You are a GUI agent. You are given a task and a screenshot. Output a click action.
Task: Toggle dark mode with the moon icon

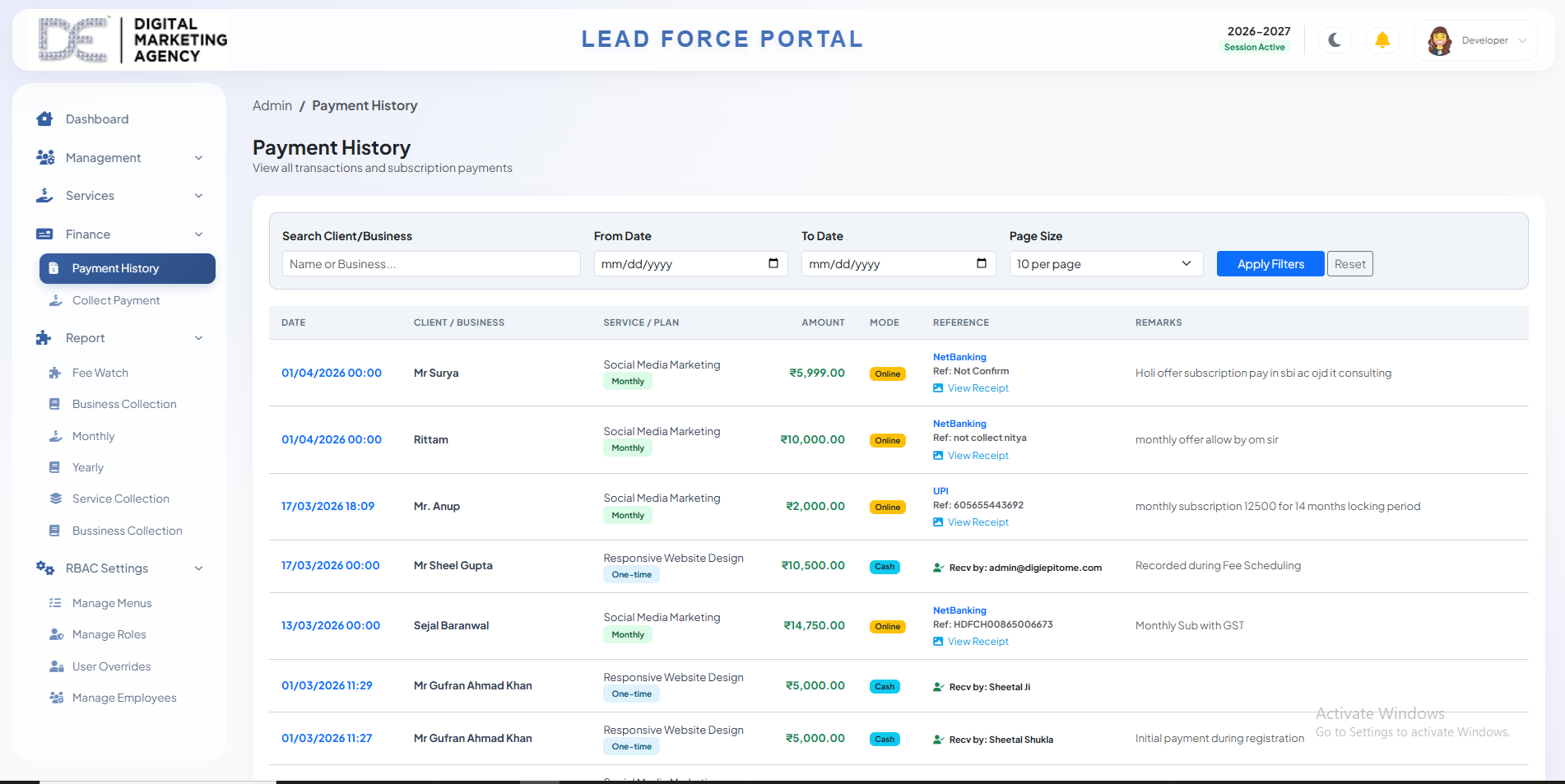click(1335, 39)
